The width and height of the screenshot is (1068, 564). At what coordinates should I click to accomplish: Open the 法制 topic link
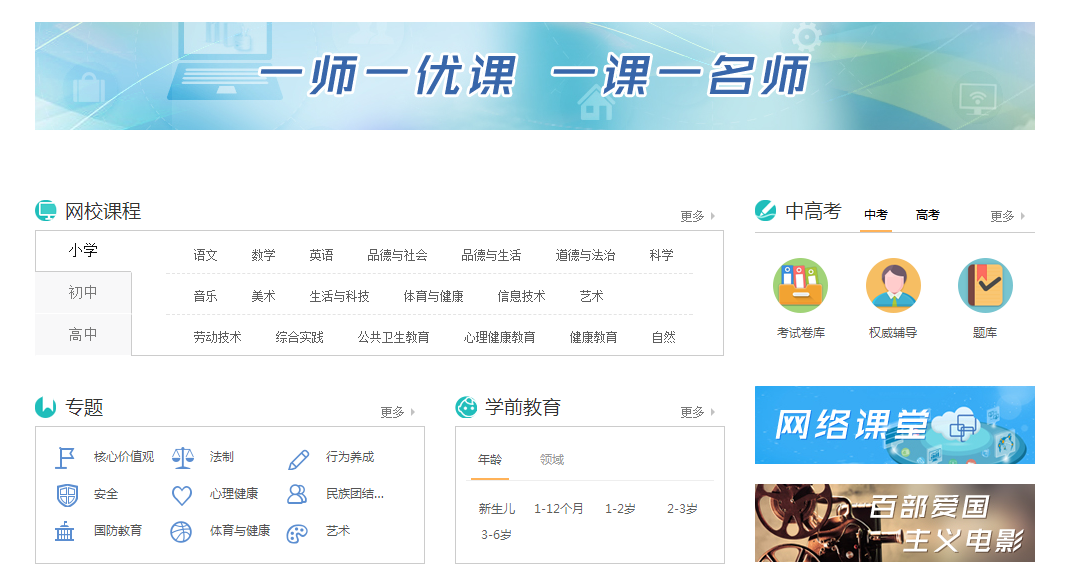221,456
